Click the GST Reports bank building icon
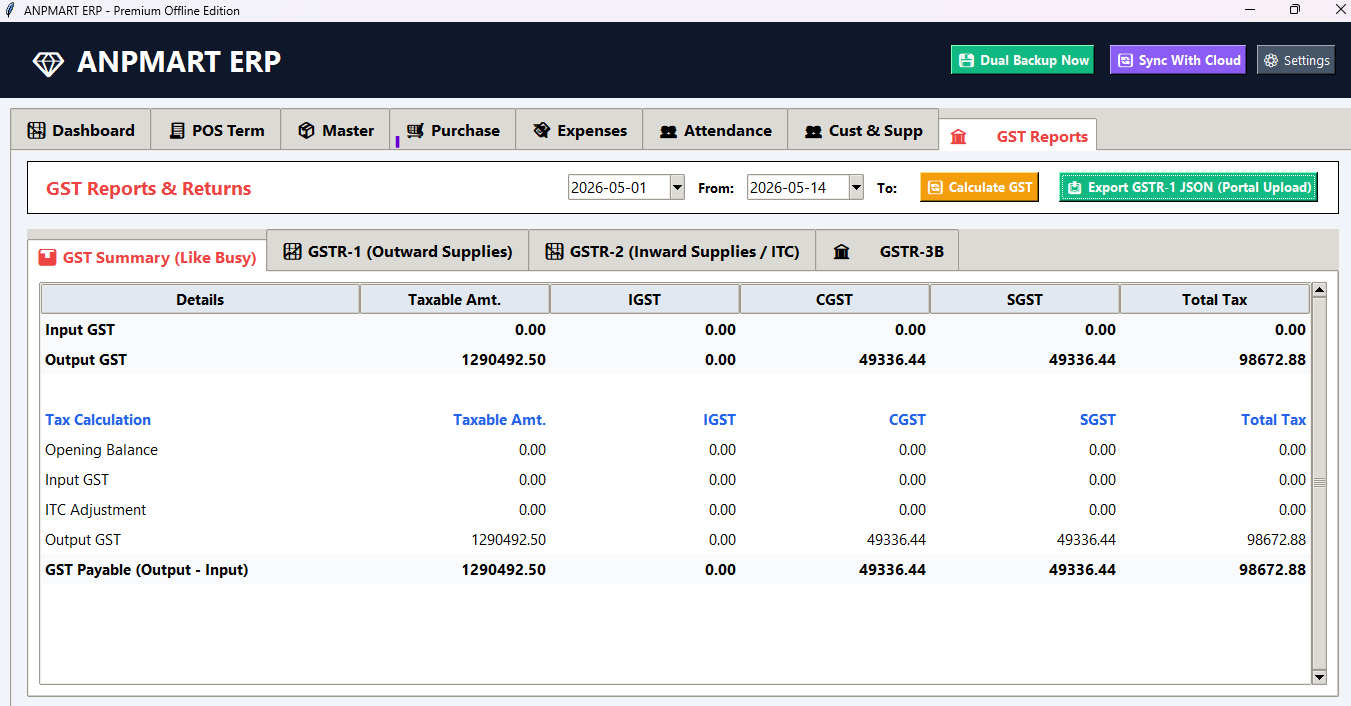 958,137
